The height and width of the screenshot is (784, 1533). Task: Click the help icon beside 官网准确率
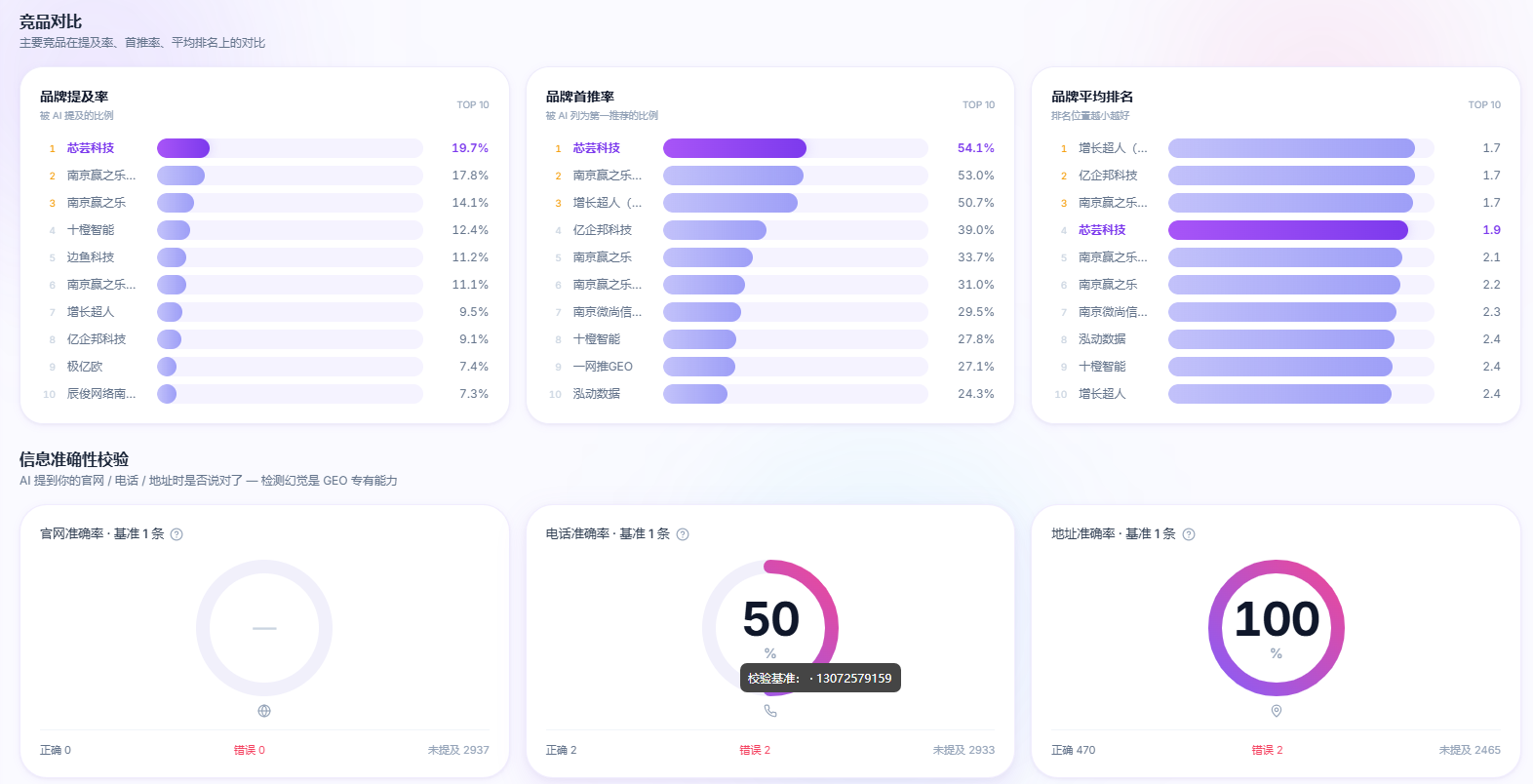[x=177, y=534]
